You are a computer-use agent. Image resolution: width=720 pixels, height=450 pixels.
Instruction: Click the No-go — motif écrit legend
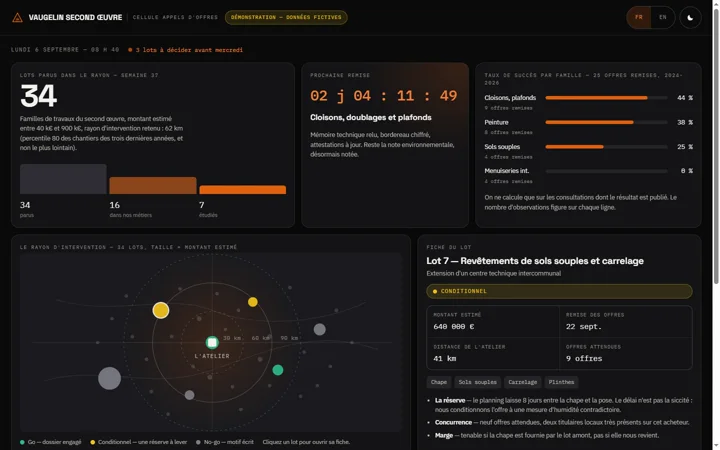coord(225,442)
